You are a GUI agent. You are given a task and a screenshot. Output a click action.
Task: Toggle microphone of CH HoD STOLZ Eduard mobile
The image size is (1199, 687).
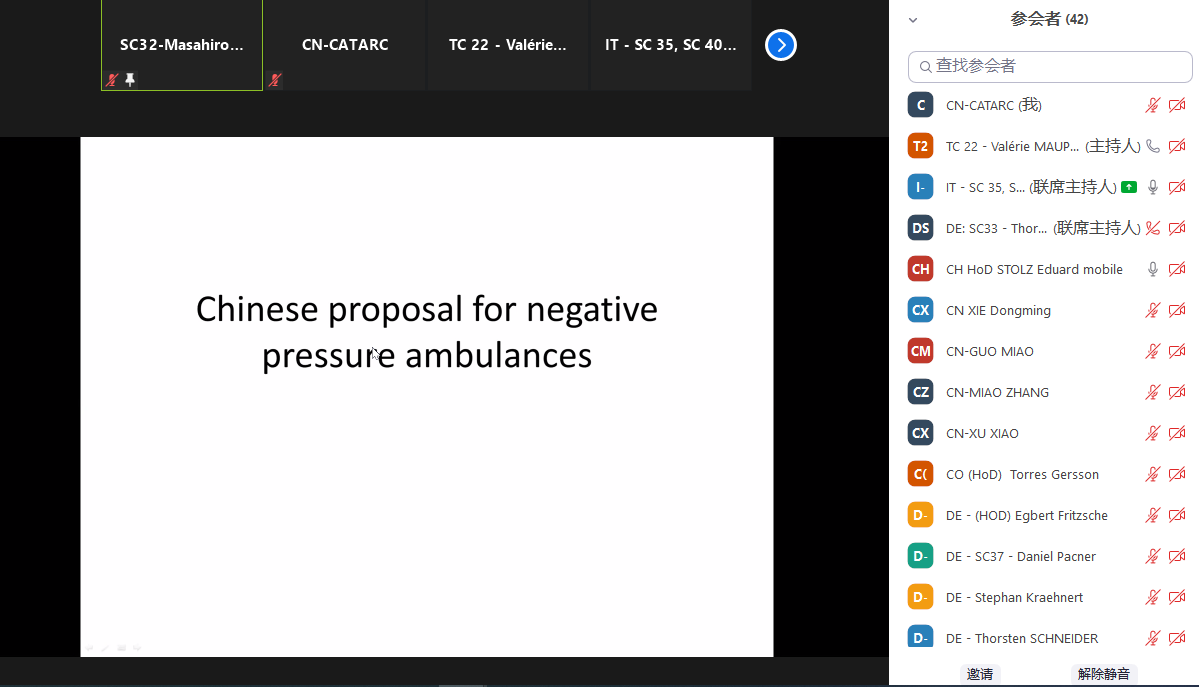pos(1153,269)
